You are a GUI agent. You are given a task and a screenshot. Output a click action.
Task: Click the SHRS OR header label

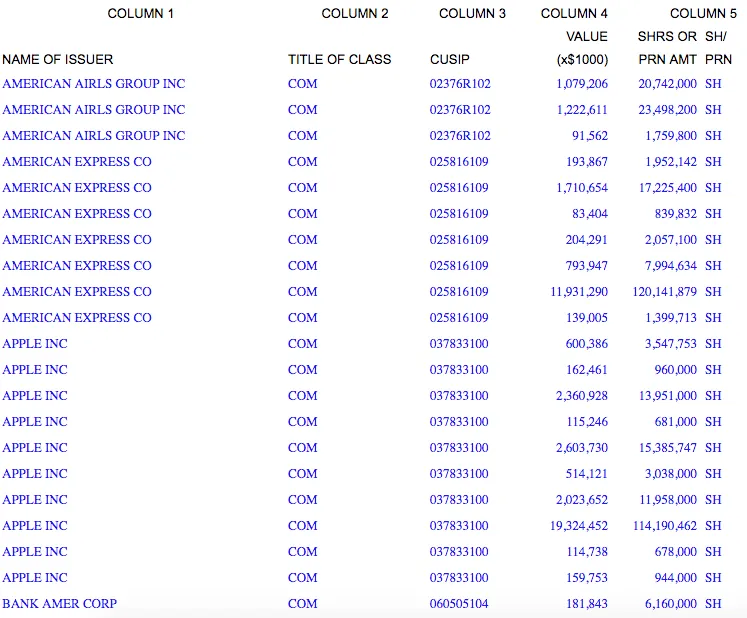(x=667, y=37)
